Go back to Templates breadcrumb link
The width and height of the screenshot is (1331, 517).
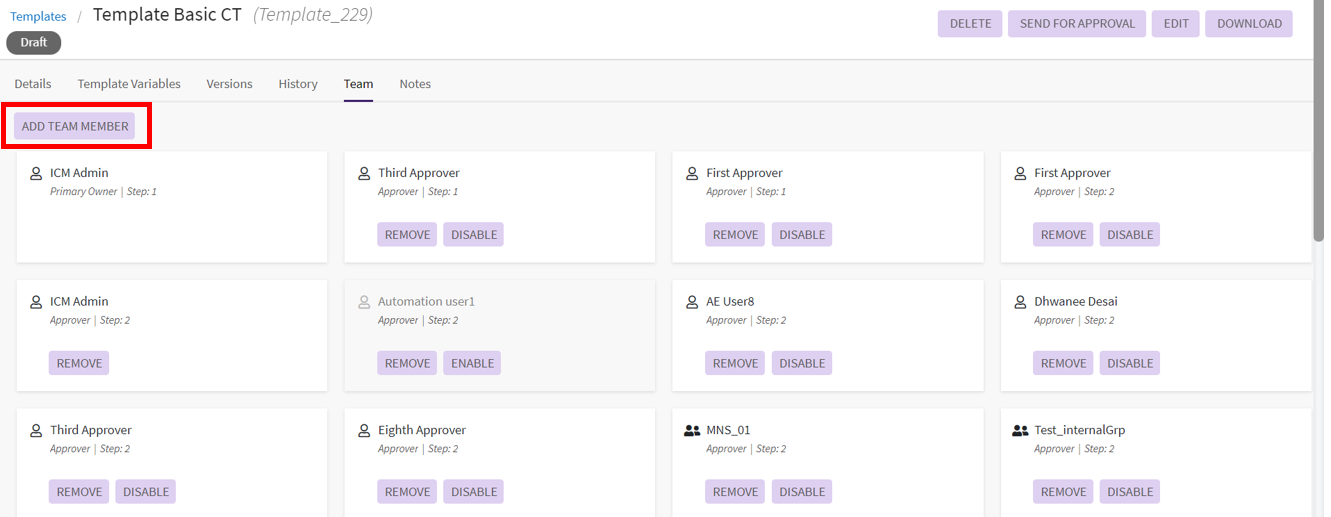(x=38, y=16)
